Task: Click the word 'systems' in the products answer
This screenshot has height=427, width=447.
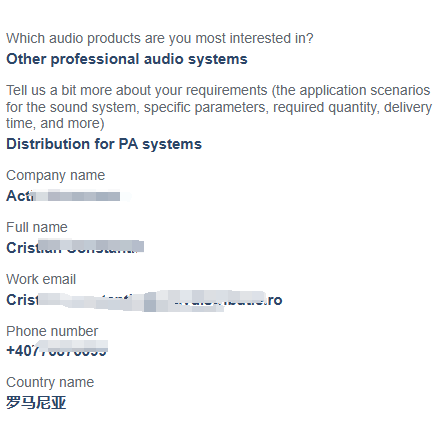Action: 218,59
